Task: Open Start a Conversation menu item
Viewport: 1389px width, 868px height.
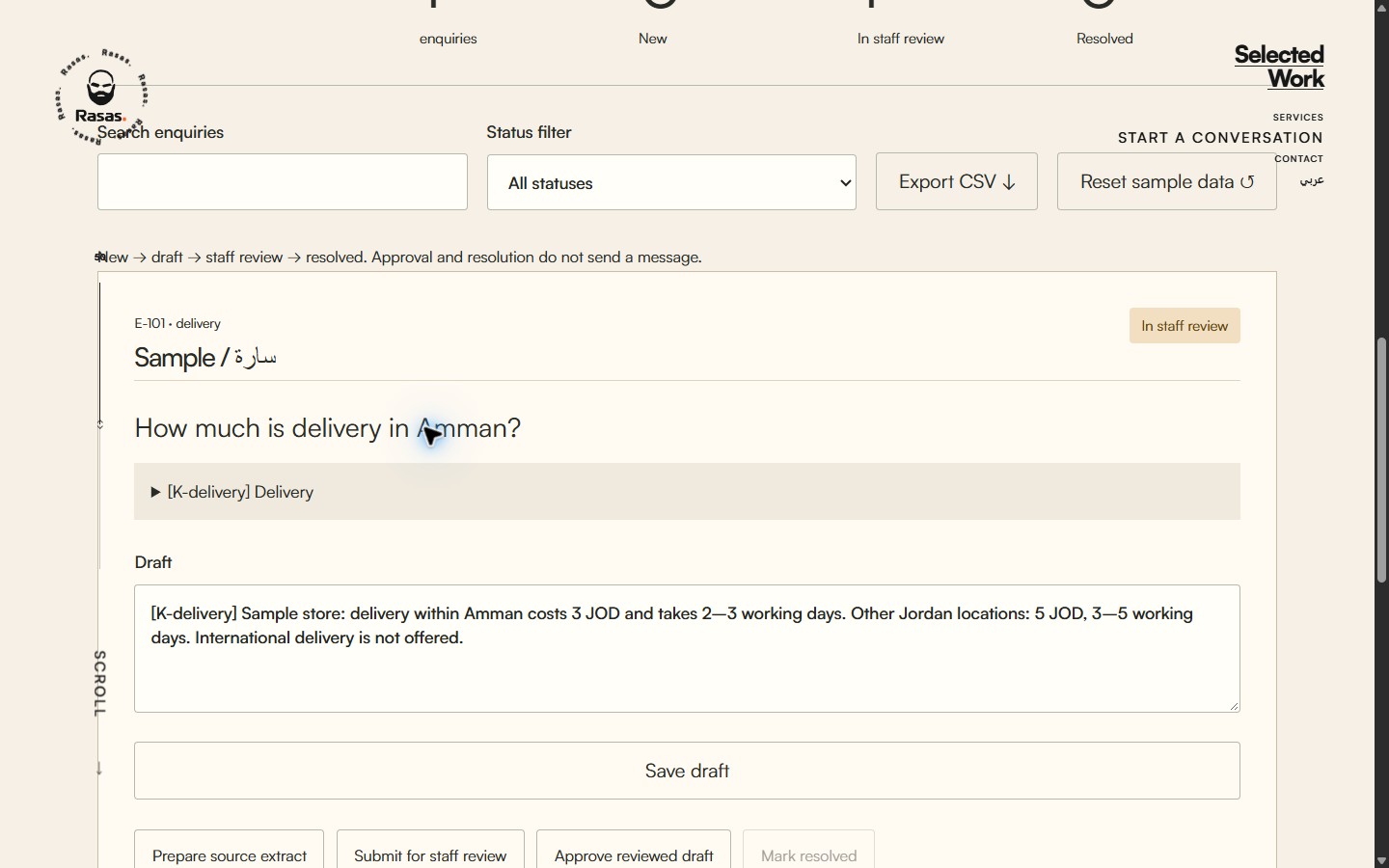Action: [1220, 138]
